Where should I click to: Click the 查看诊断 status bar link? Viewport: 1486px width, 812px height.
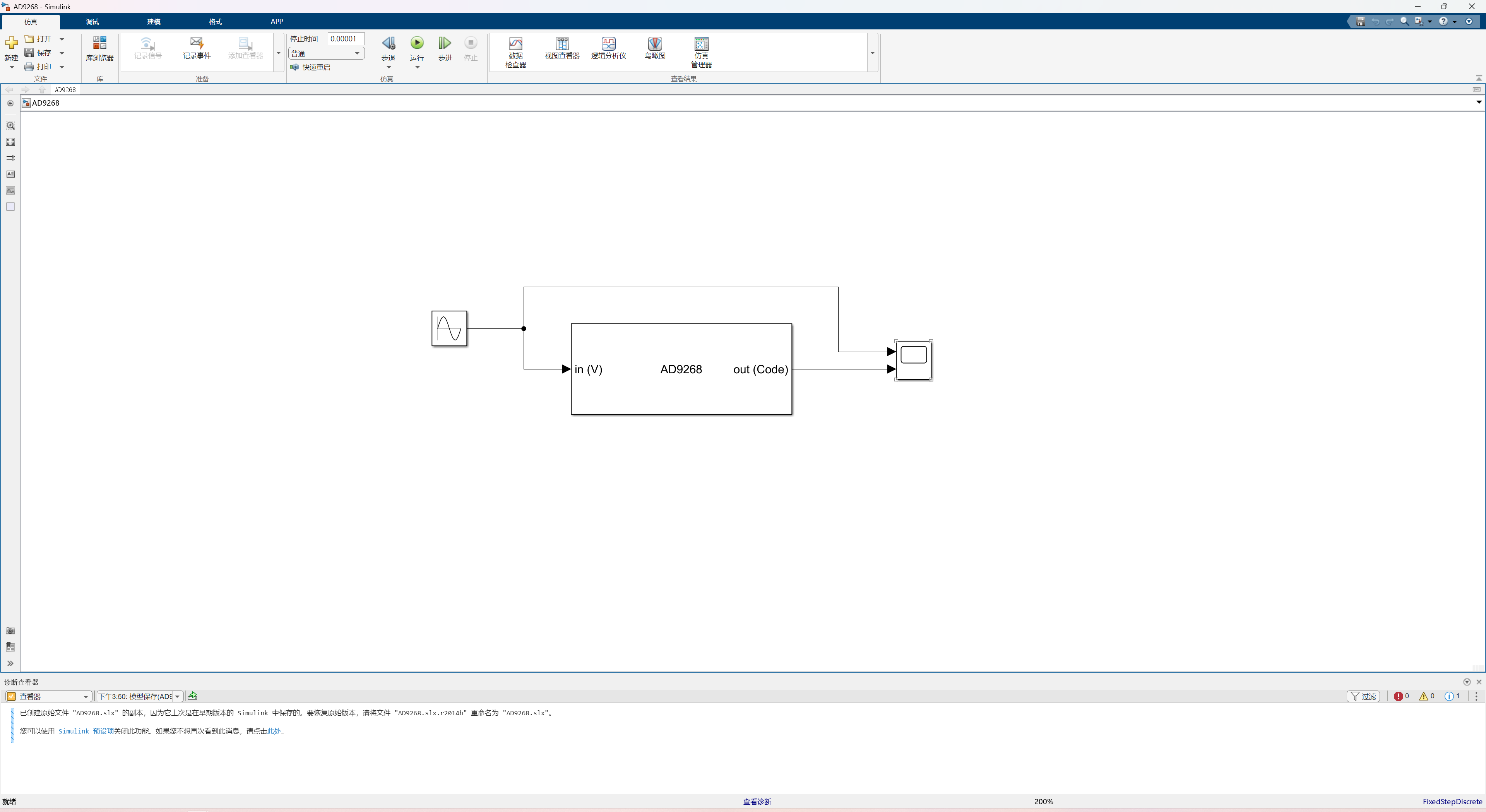[x=757, y=802]
